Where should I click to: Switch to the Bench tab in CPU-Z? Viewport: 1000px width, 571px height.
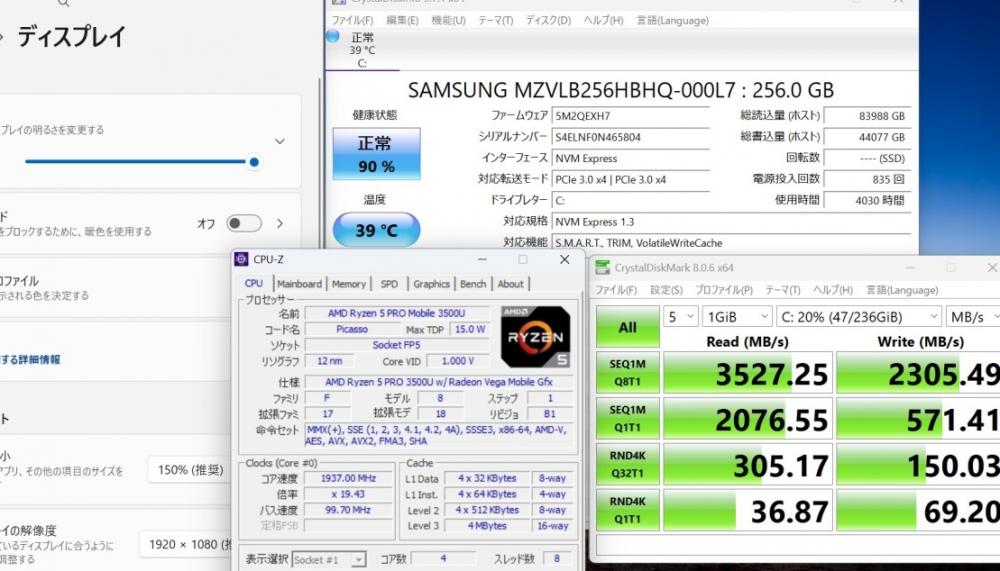(x=473, y=284)
